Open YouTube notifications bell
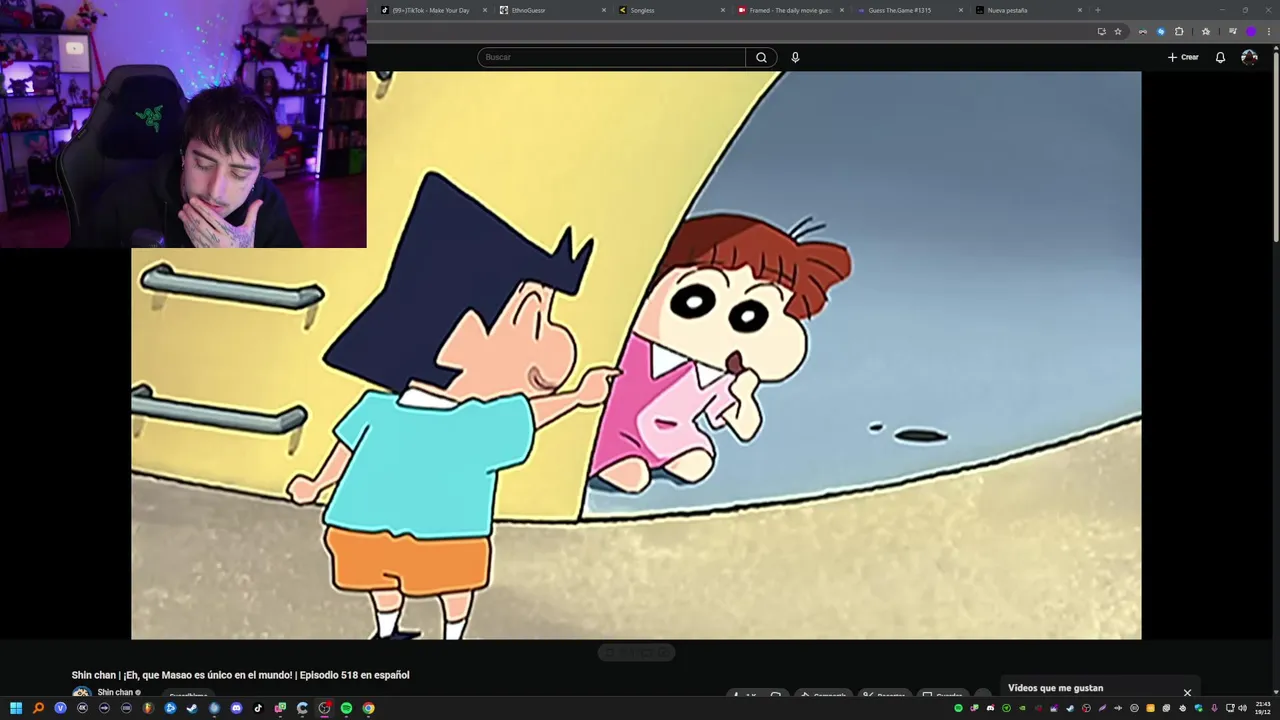The image size is (1280, 720). click(x=1220, y=57)
